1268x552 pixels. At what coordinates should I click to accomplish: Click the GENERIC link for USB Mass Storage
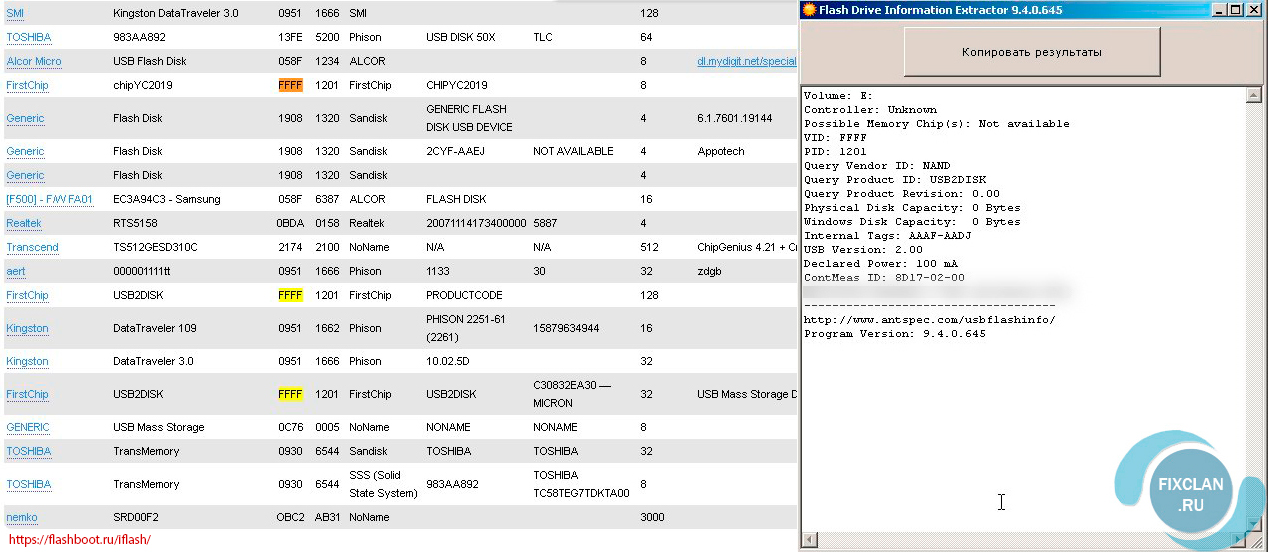28,427
